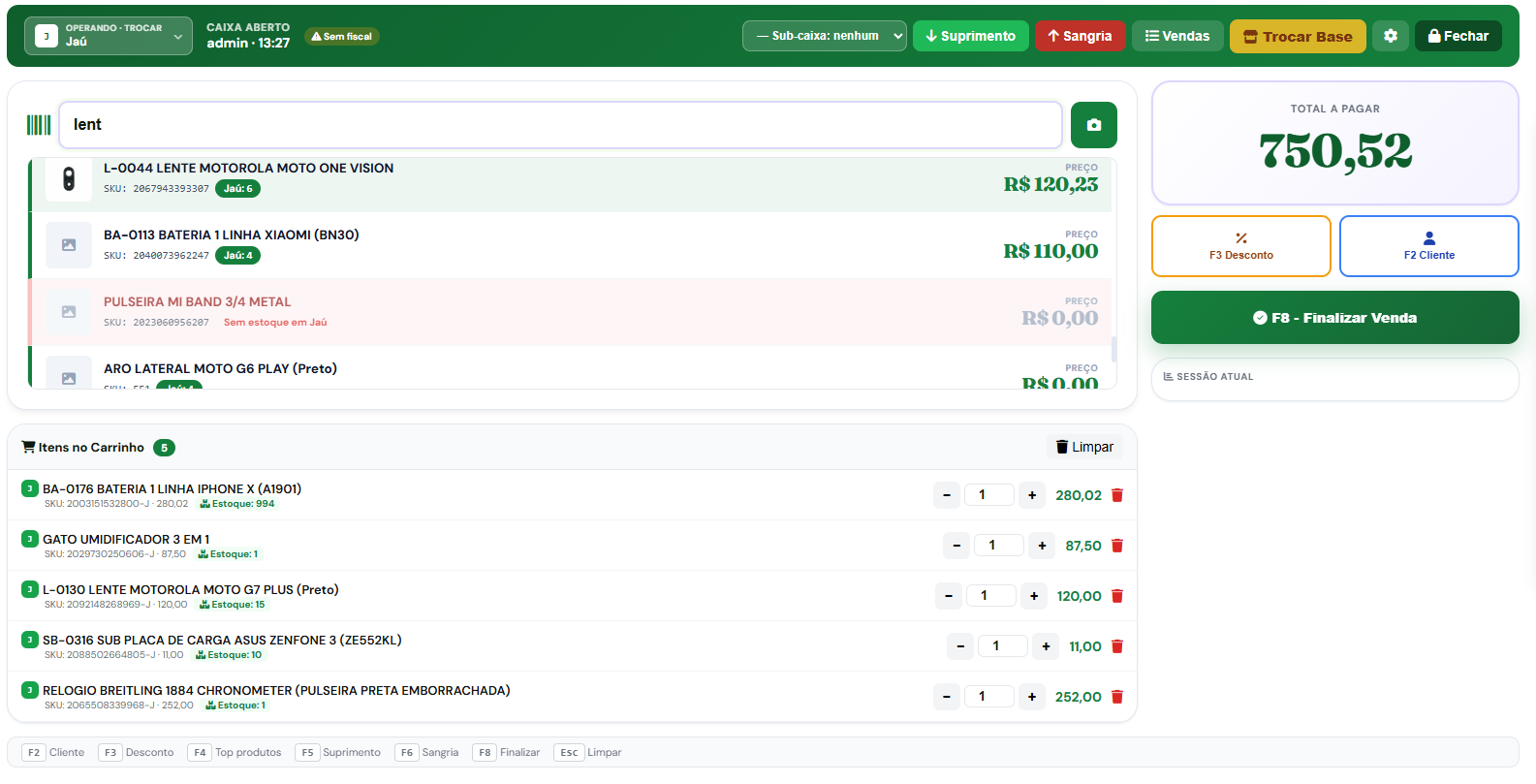Decrease quantity of GATO UMIDIFICADOR

956,546
